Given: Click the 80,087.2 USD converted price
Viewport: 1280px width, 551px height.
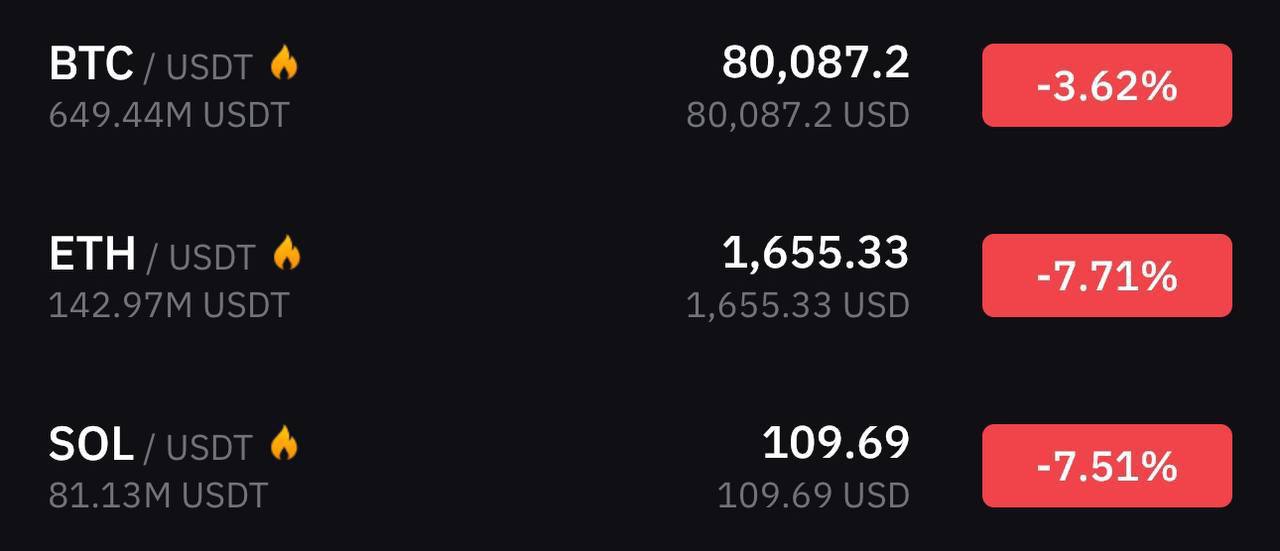Looking at the screenshot, I should [798, 115].
